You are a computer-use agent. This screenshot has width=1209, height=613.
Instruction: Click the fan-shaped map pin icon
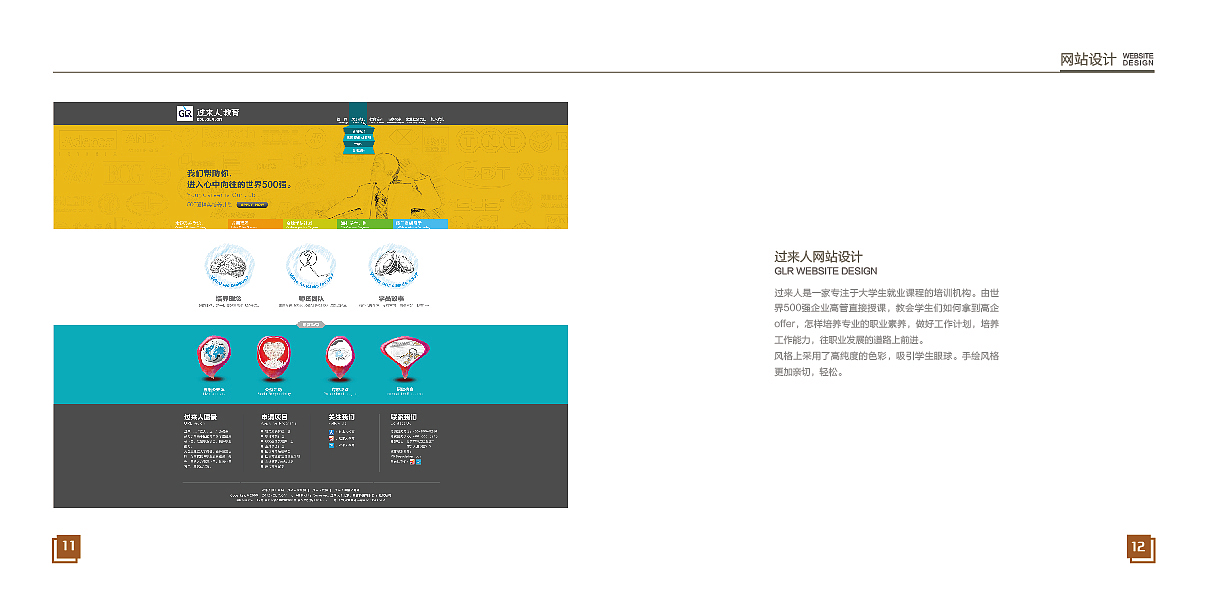[x=405, y=358]
